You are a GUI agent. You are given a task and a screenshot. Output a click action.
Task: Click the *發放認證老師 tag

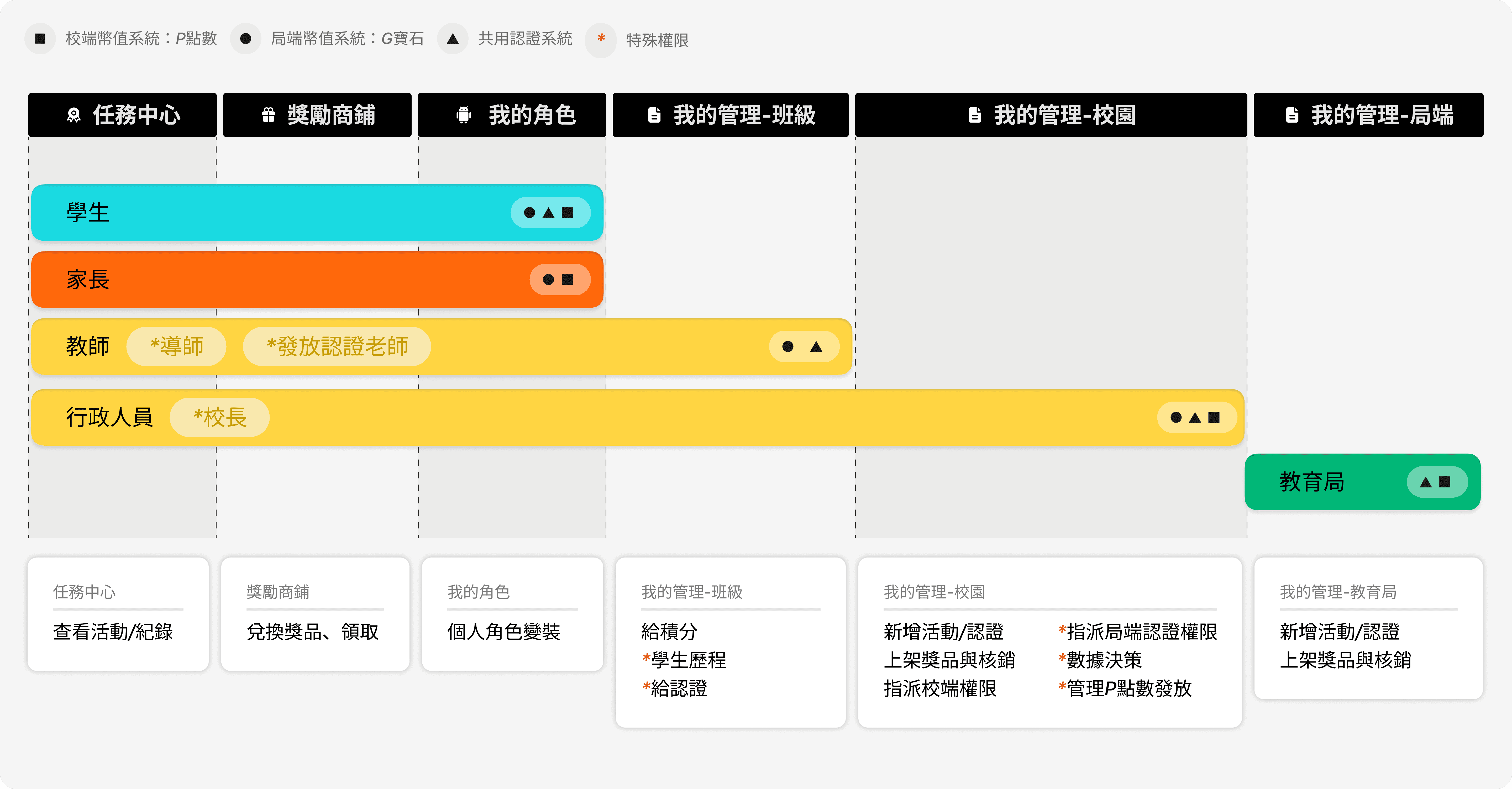[x=337, y=346]
